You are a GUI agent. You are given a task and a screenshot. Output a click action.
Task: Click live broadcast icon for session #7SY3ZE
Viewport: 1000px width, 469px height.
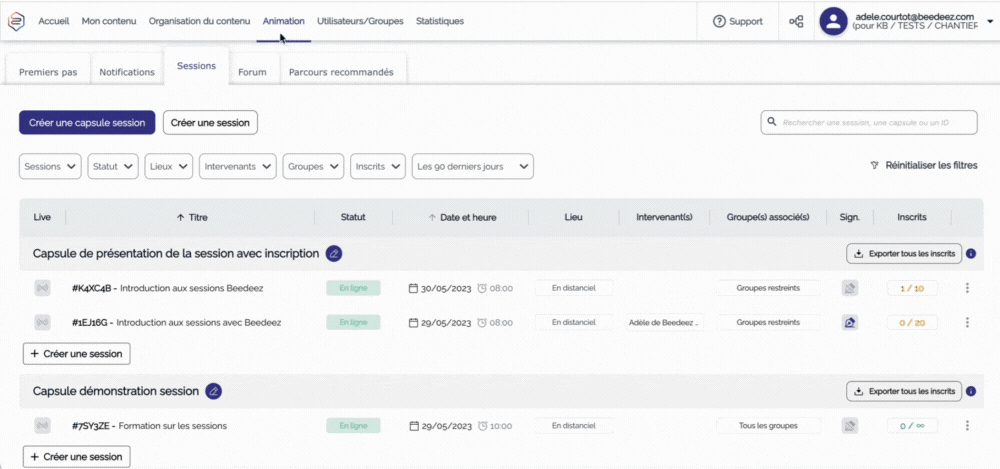point(42,425)
